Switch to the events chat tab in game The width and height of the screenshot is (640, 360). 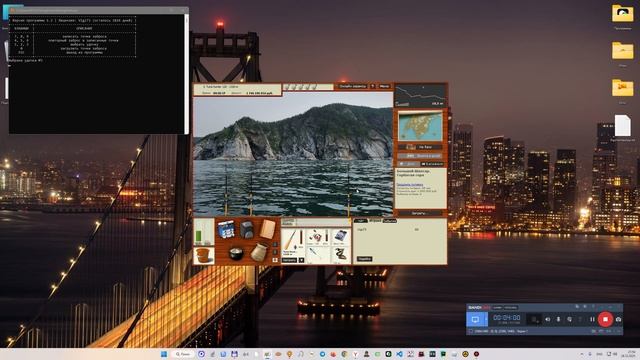point(390,221)
